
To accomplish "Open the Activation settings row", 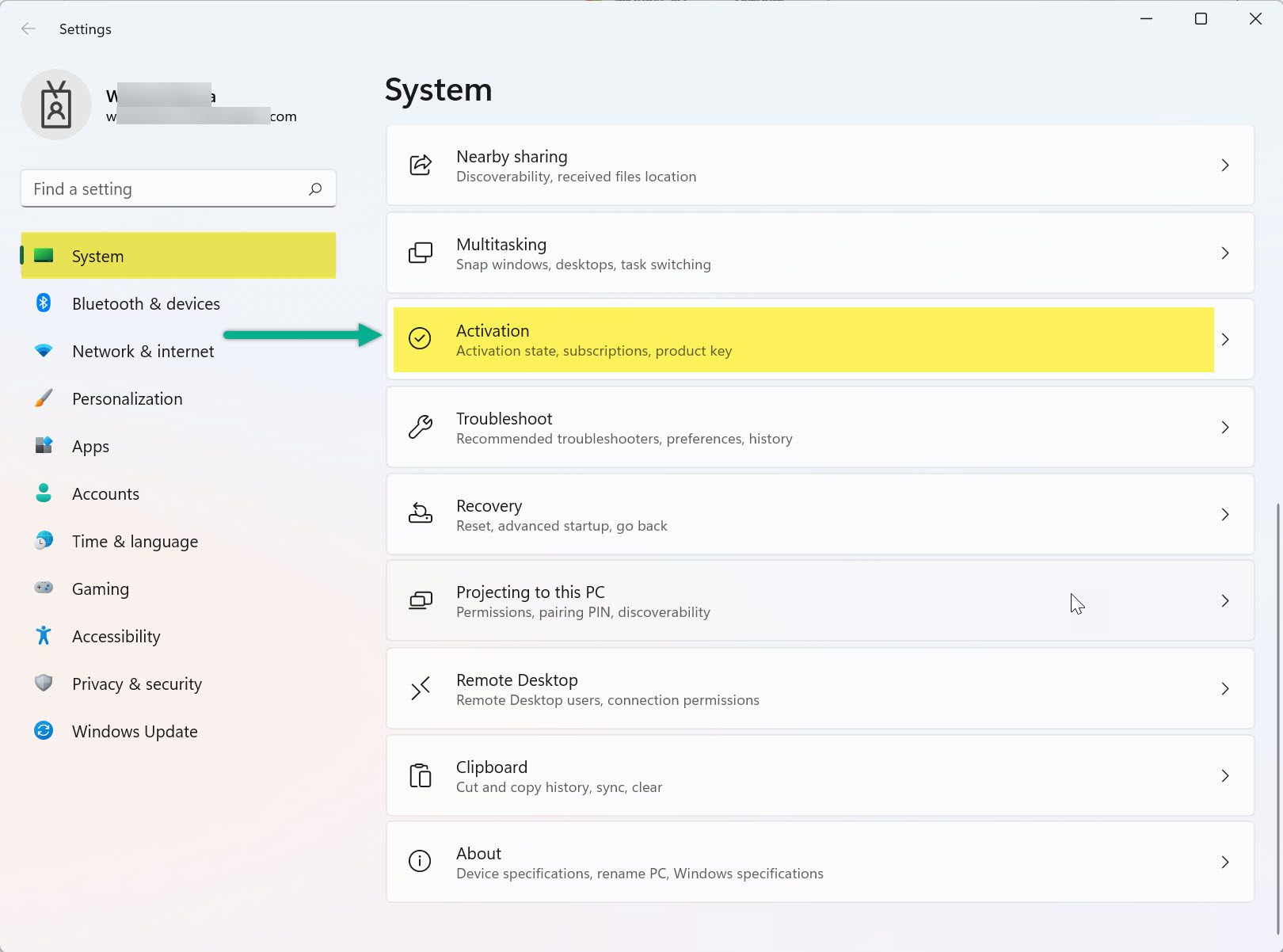I will click(x=820, y=339).
